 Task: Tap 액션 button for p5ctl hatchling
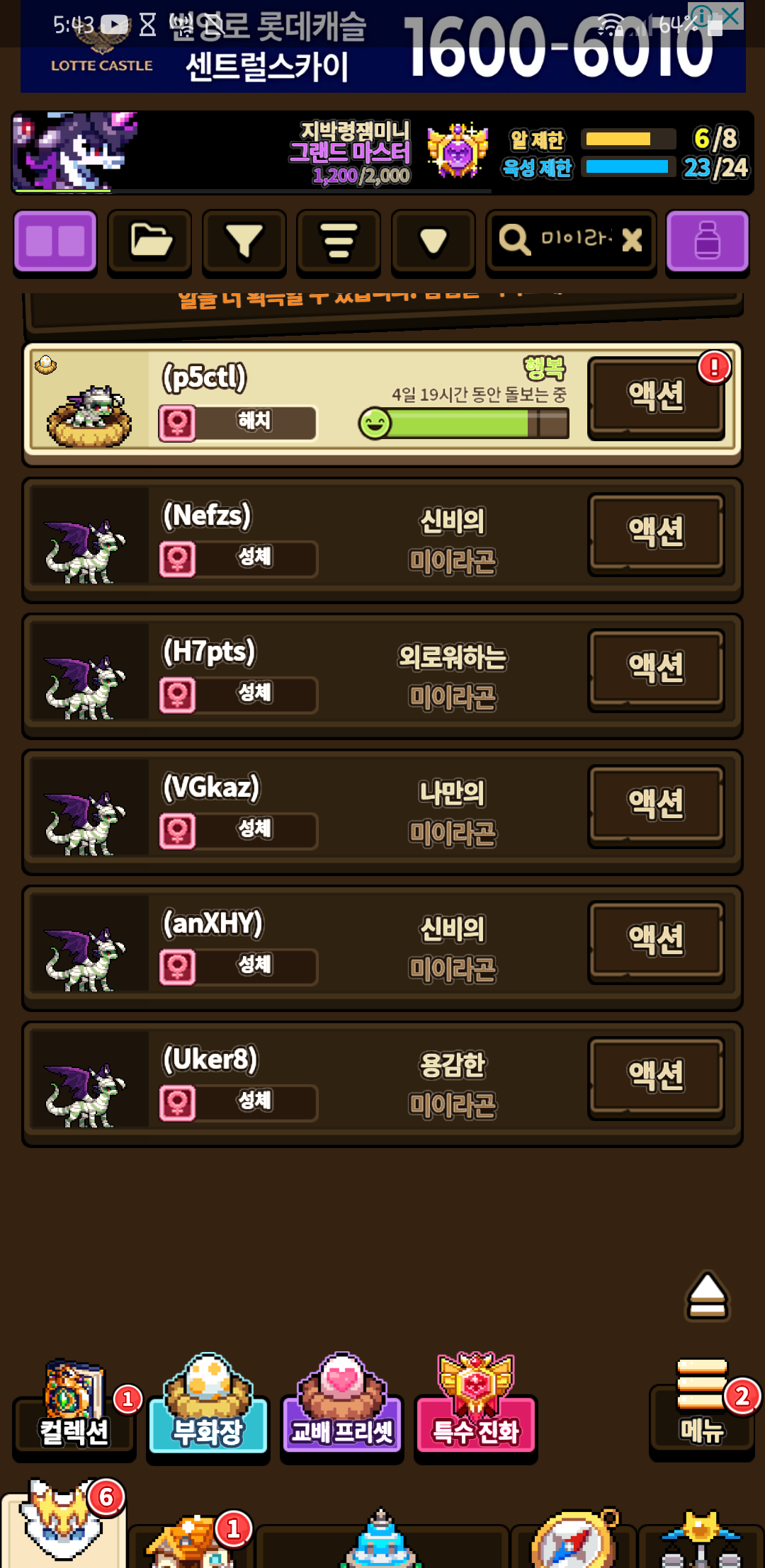pyautogui.click(x=657, y=396)
